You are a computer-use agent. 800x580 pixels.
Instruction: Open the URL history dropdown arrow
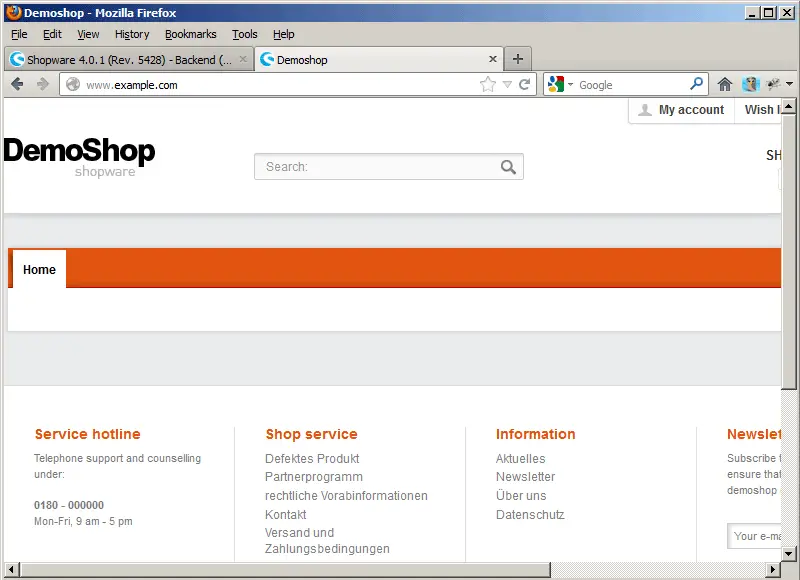(507, 85)
